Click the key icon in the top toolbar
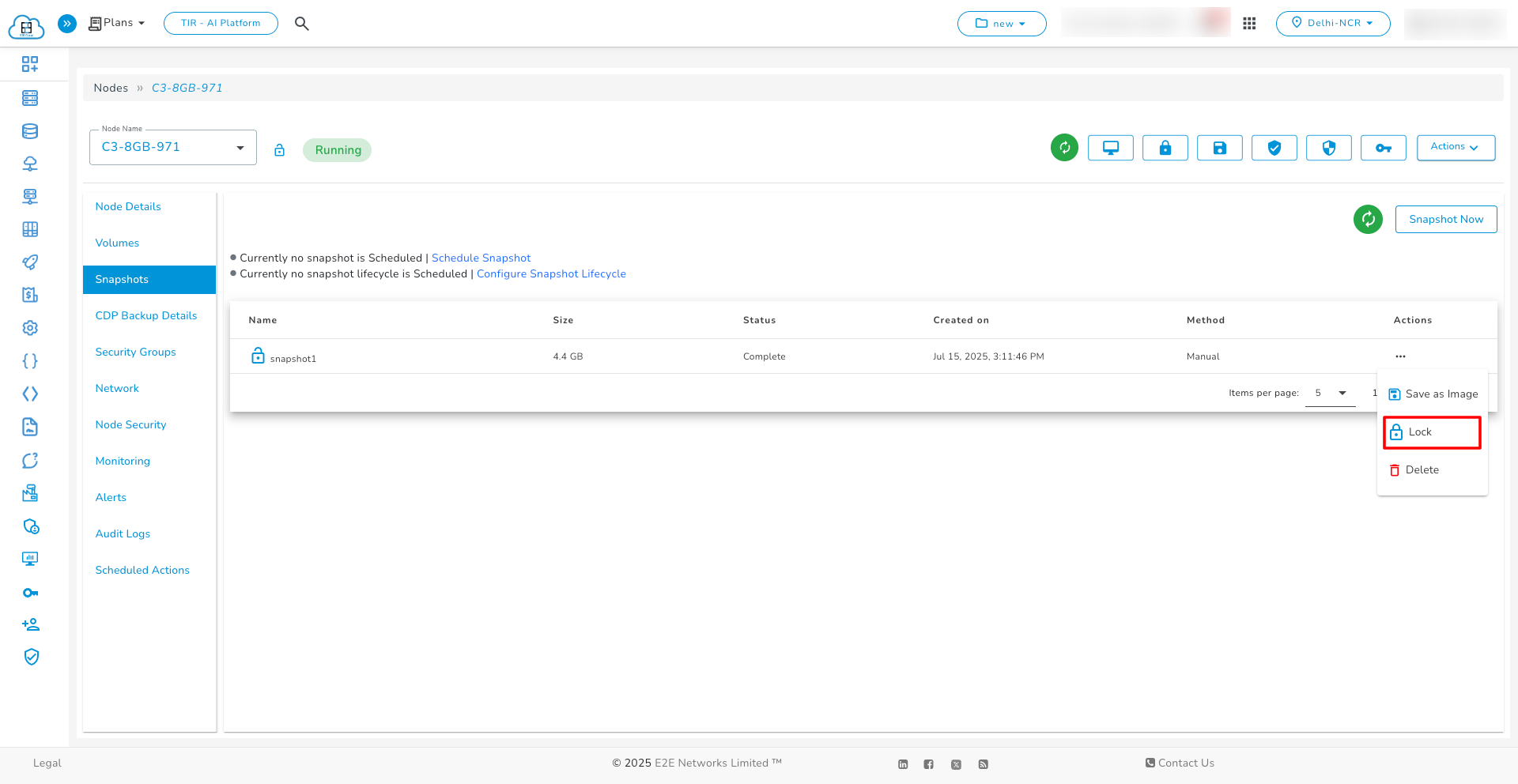Image resolution: width=1518 pixels, height=784 pixels. [1383, 148]
